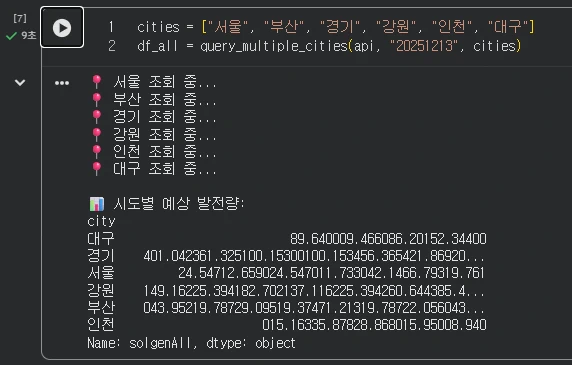Click the "강원 조회 중..." output line

165,134
